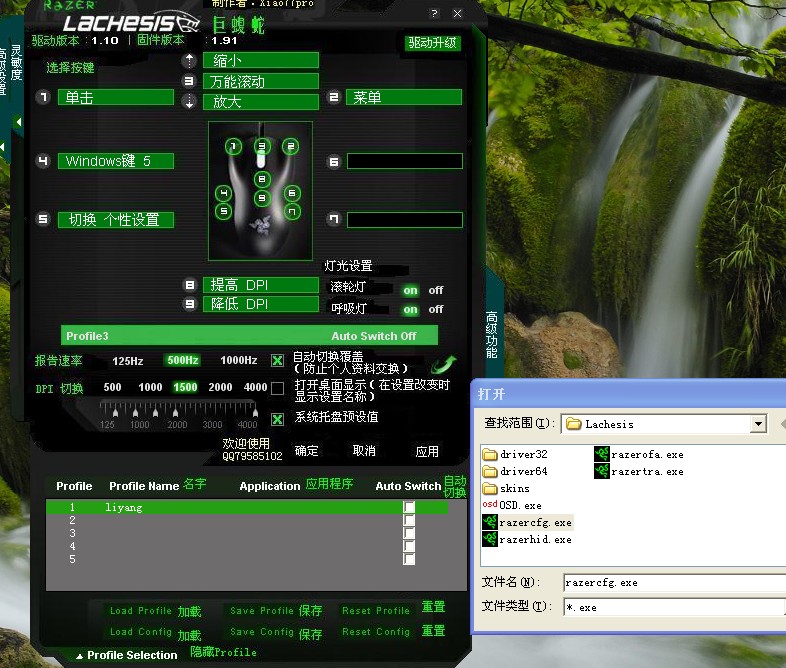Select 500 DPI switch preset
786x668 pixels.
pyautogui.click(x=112, y=387)
